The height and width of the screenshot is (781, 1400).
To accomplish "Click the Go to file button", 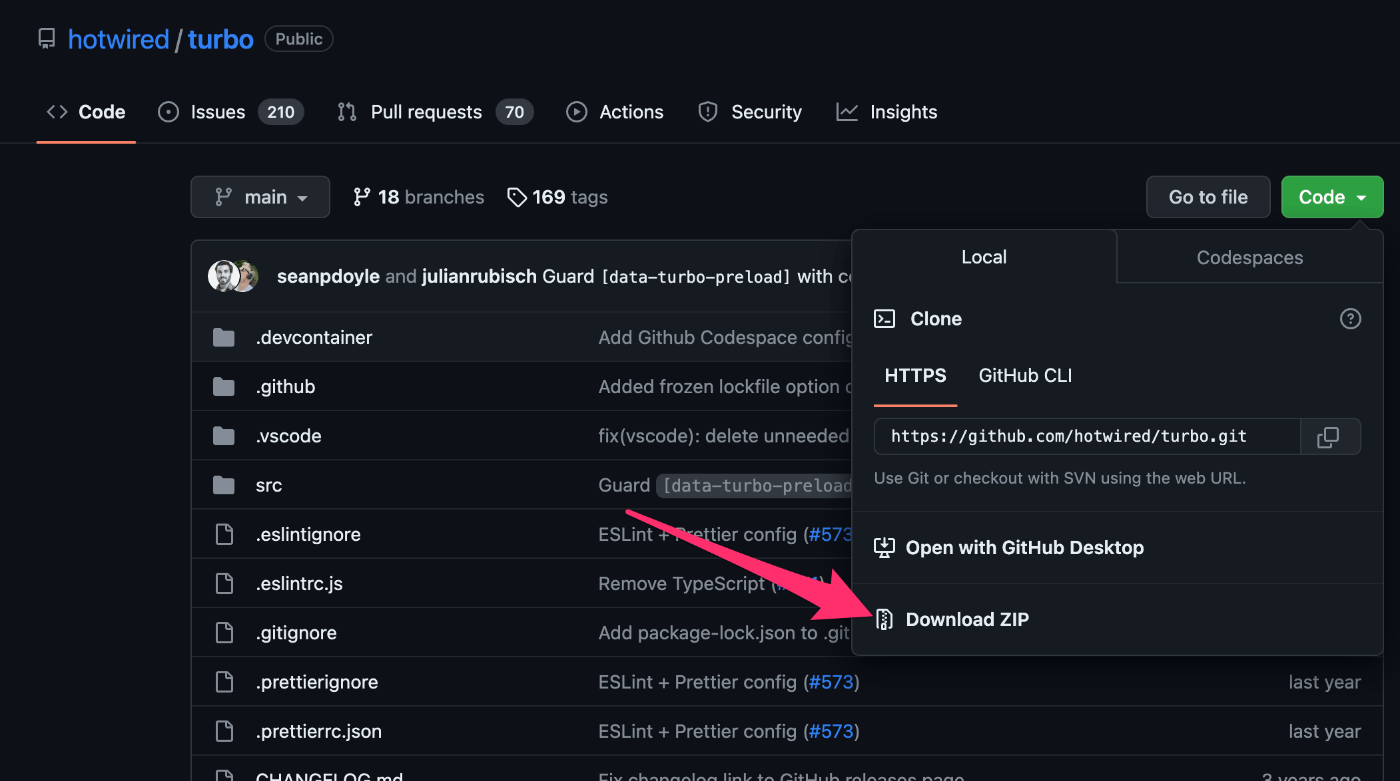I will [1208, 197].
